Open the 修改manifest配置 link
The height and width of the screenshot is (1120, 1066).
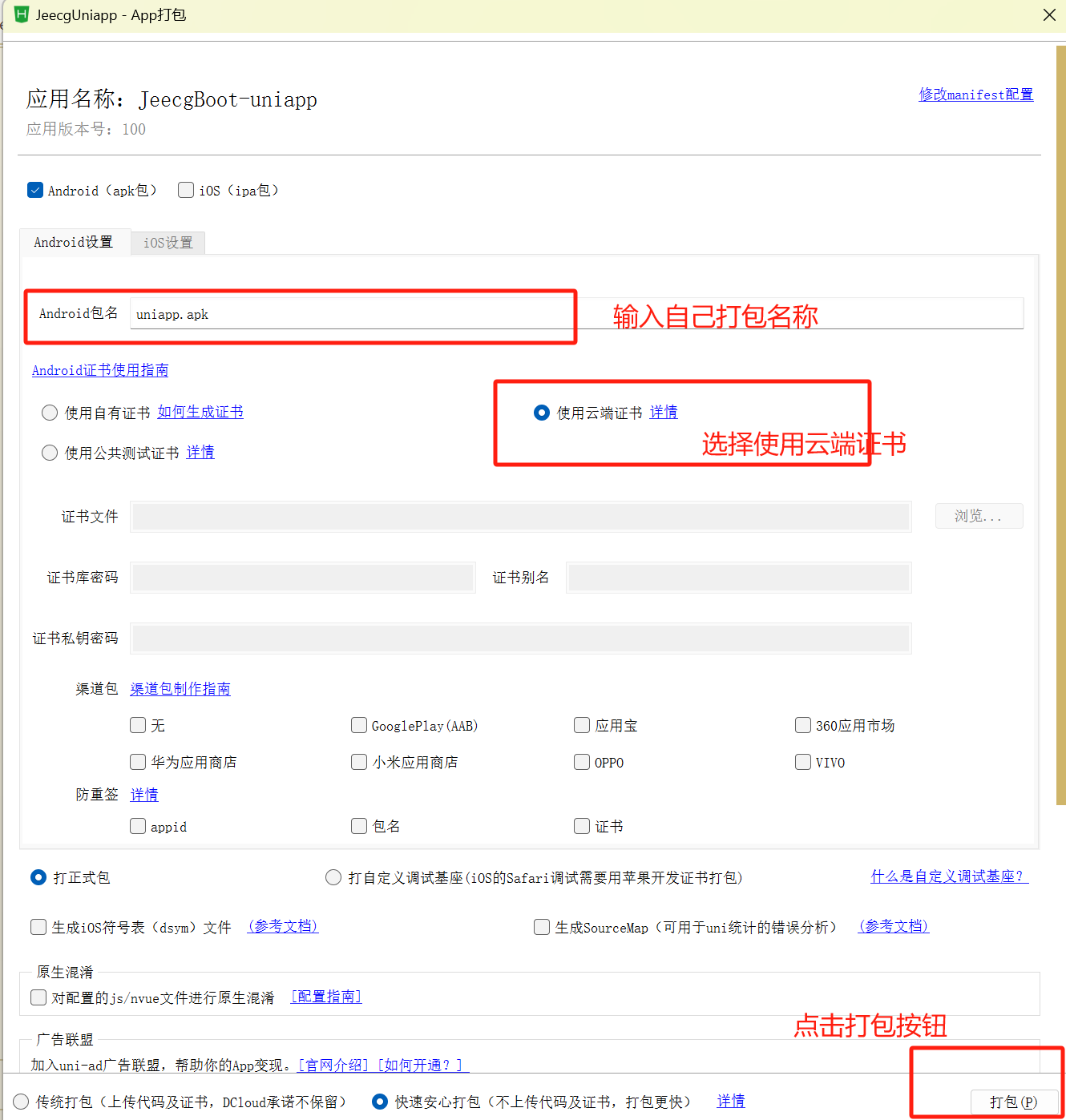(975, 95)
